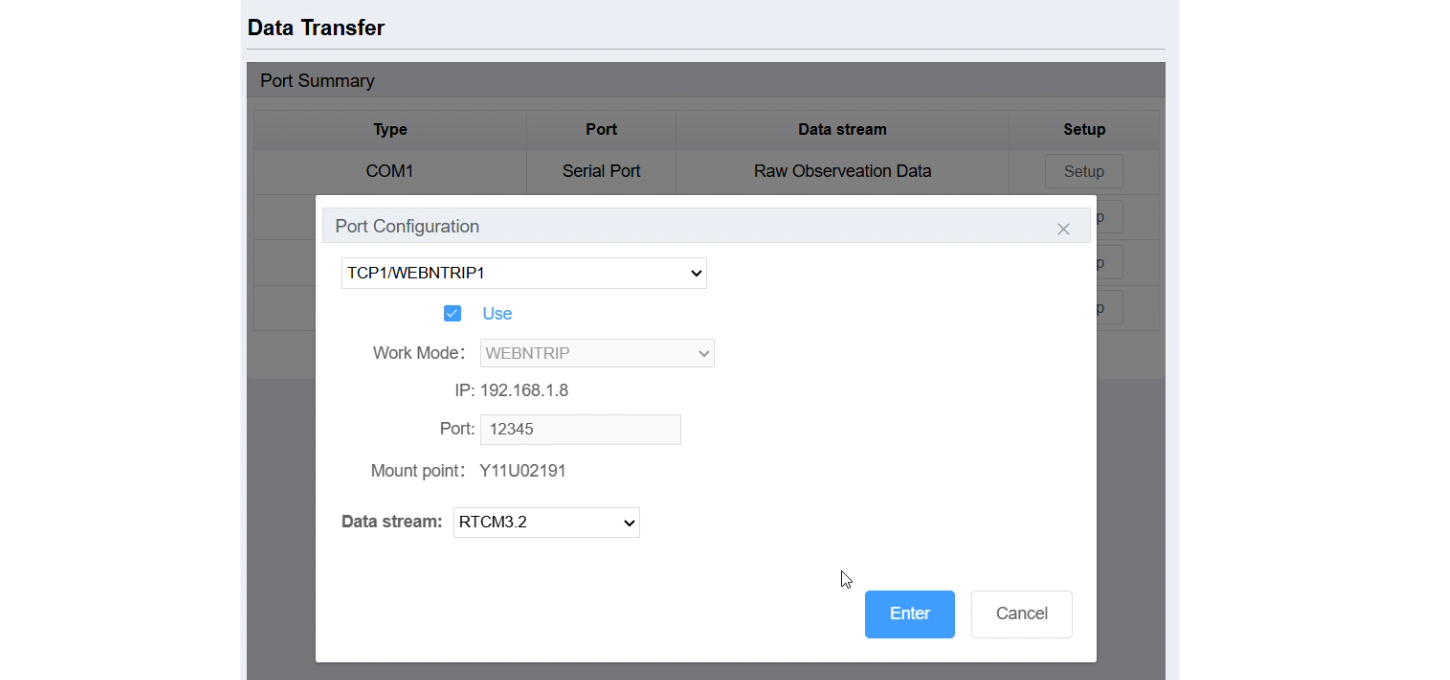1450x680 pixels.
Task: Click the Port Summary panel header
Action: coord(706,81)
